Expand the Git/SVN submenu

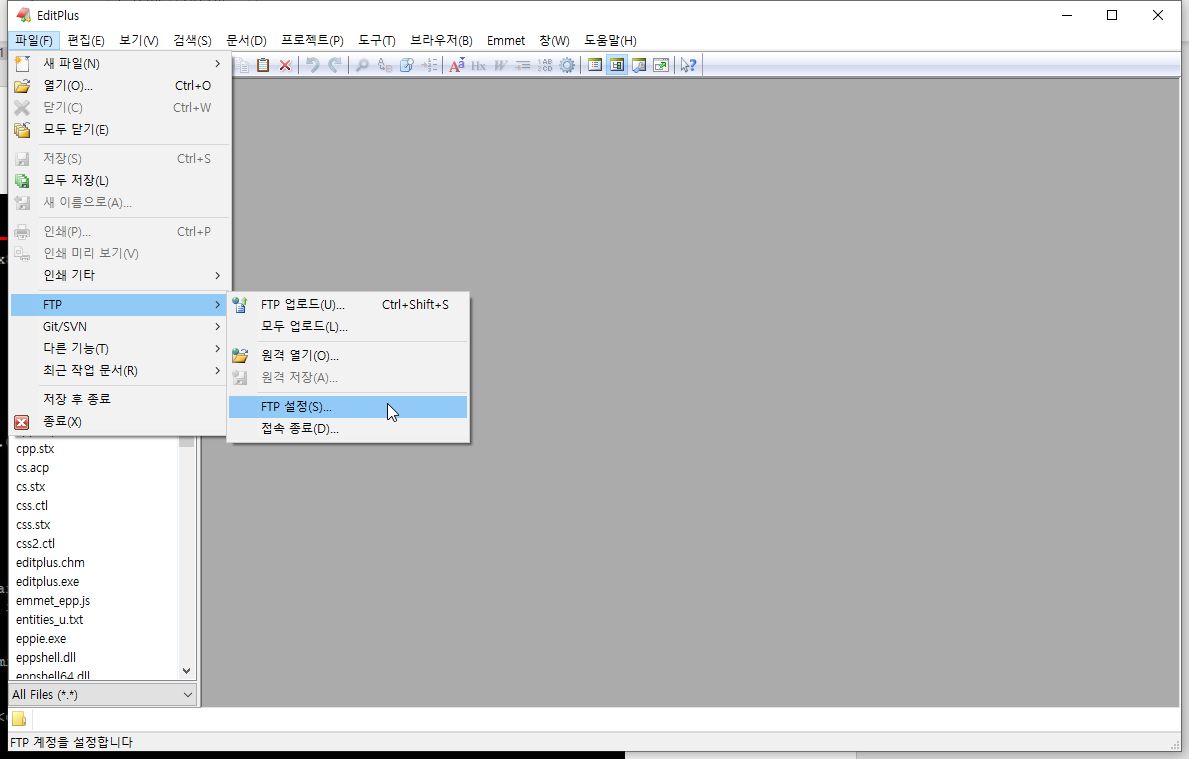[119, 327]
